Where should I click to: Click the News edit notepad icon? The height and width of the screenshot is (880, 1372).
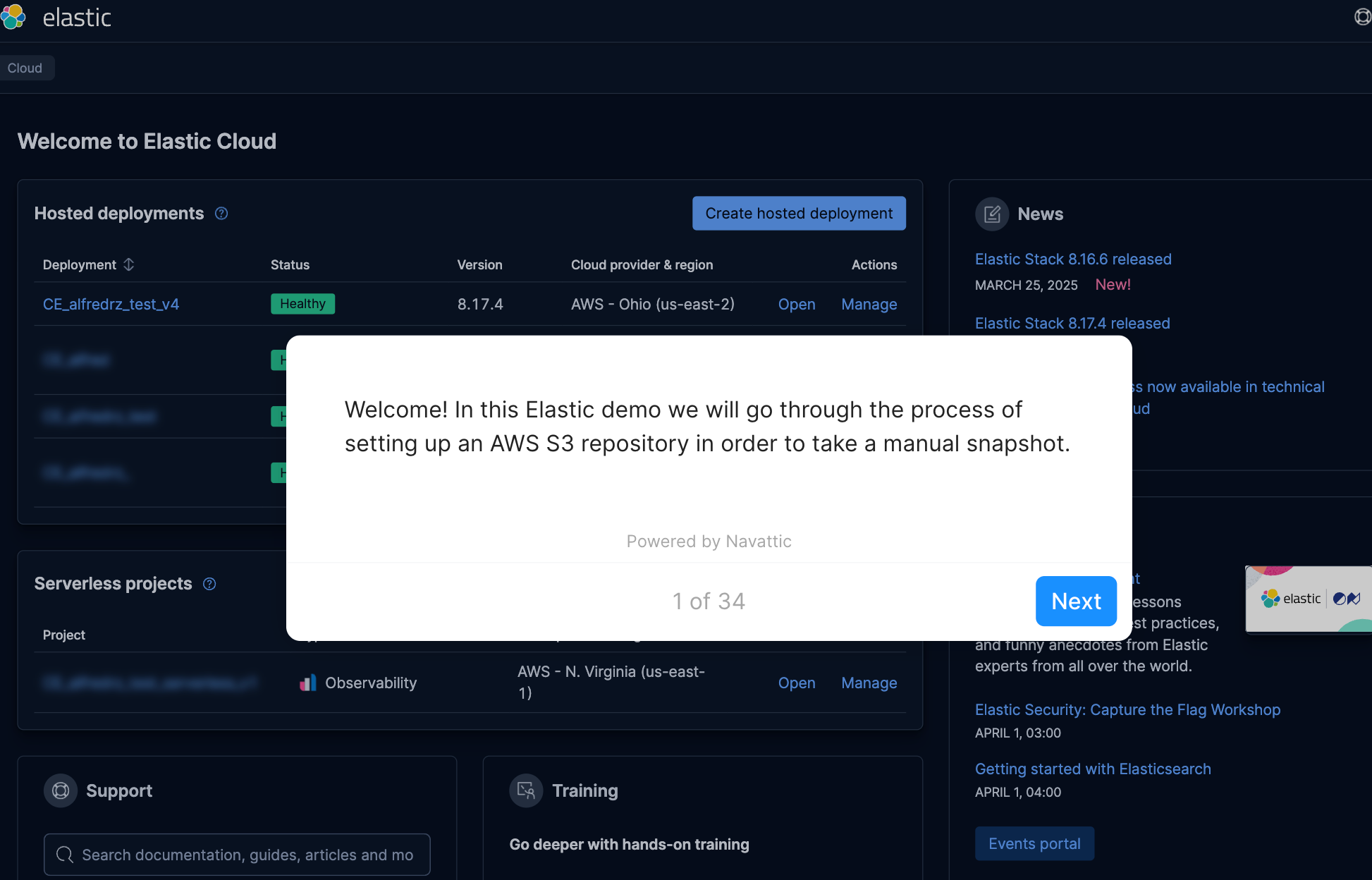click(x=992, y=214)
